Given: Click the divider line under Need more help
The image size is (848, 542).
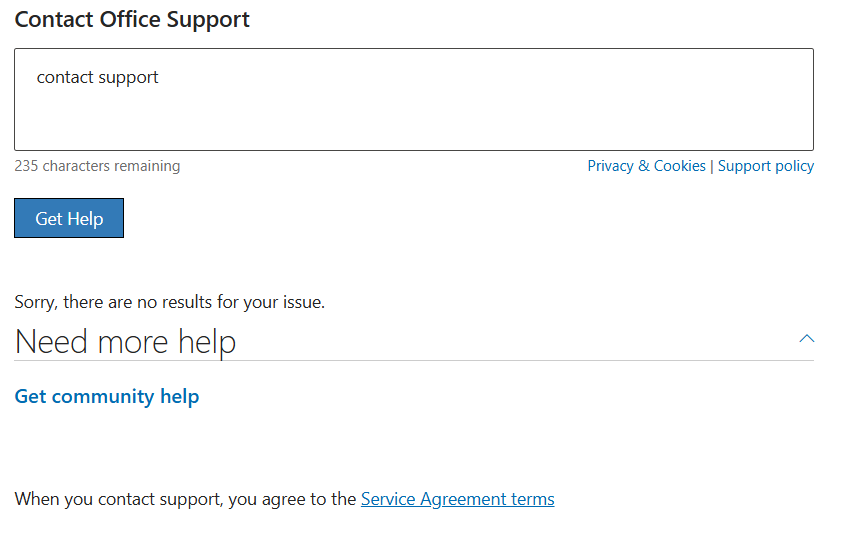Looking at the screenshot, I should coord(414,361).
